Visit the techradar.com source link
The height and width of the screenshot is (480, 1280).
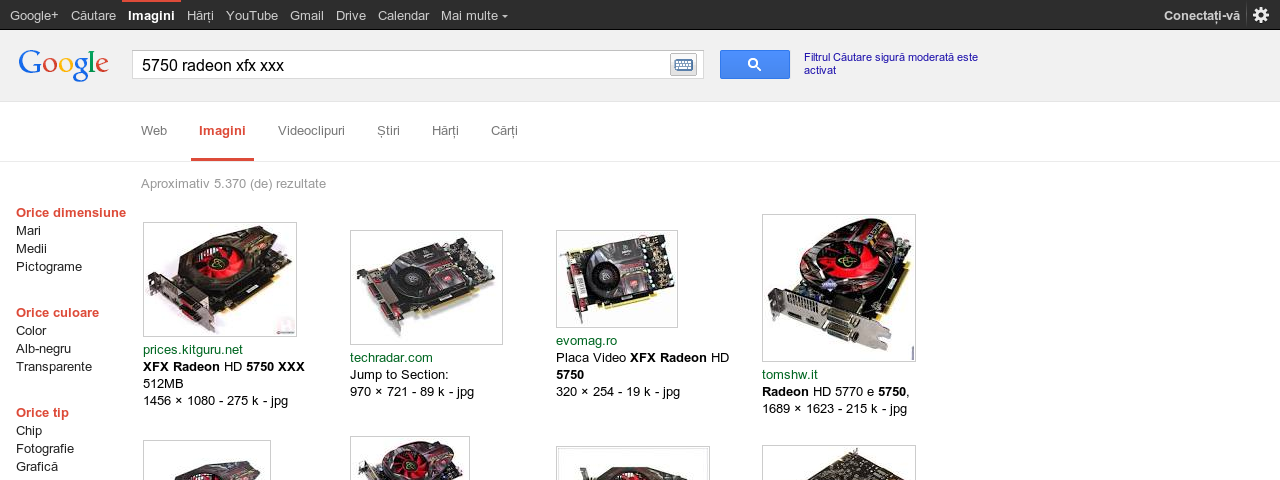coord(391,357)
